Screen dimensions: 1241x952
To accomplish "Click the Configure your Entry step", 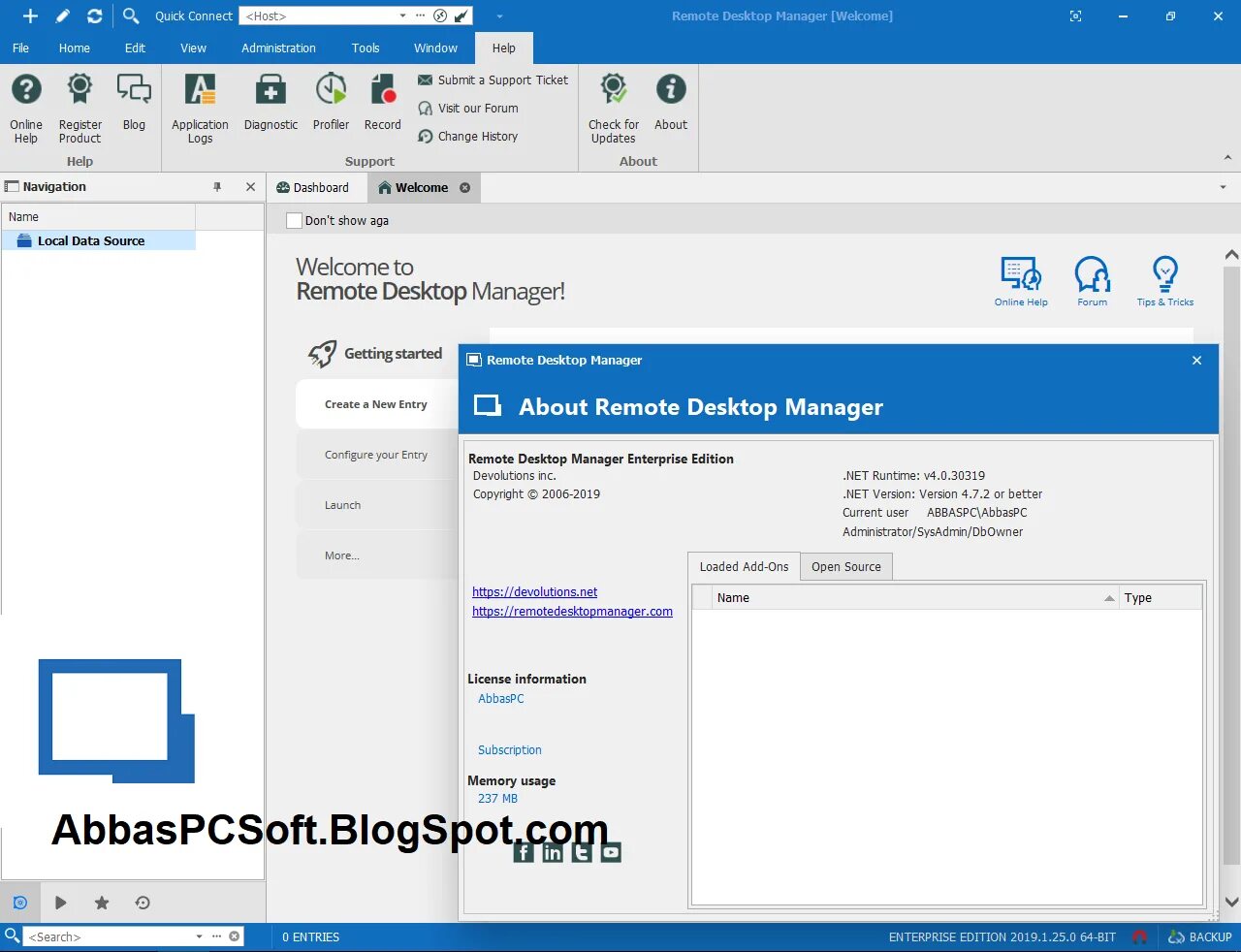I will coord(376,455).
